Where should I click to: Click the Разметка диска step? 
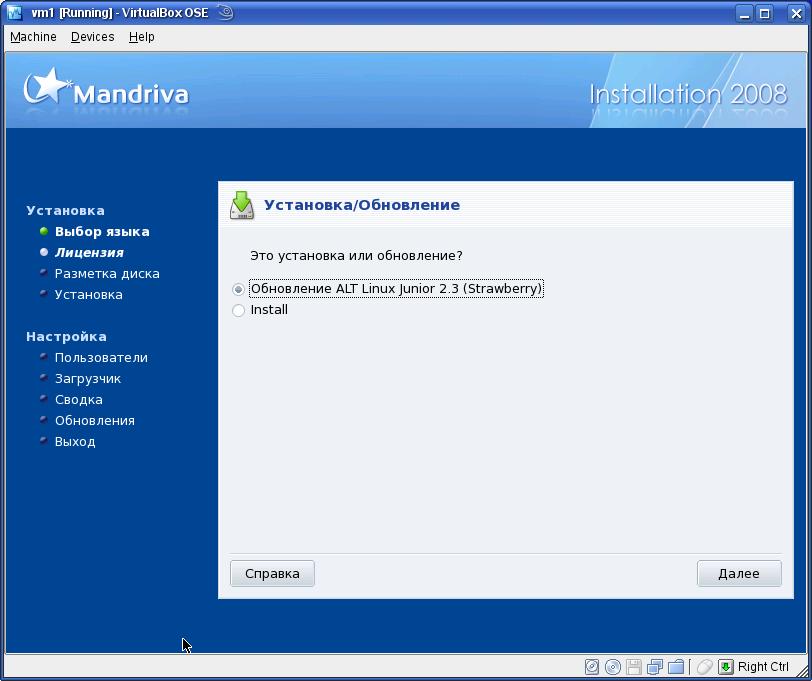(107, 273)
